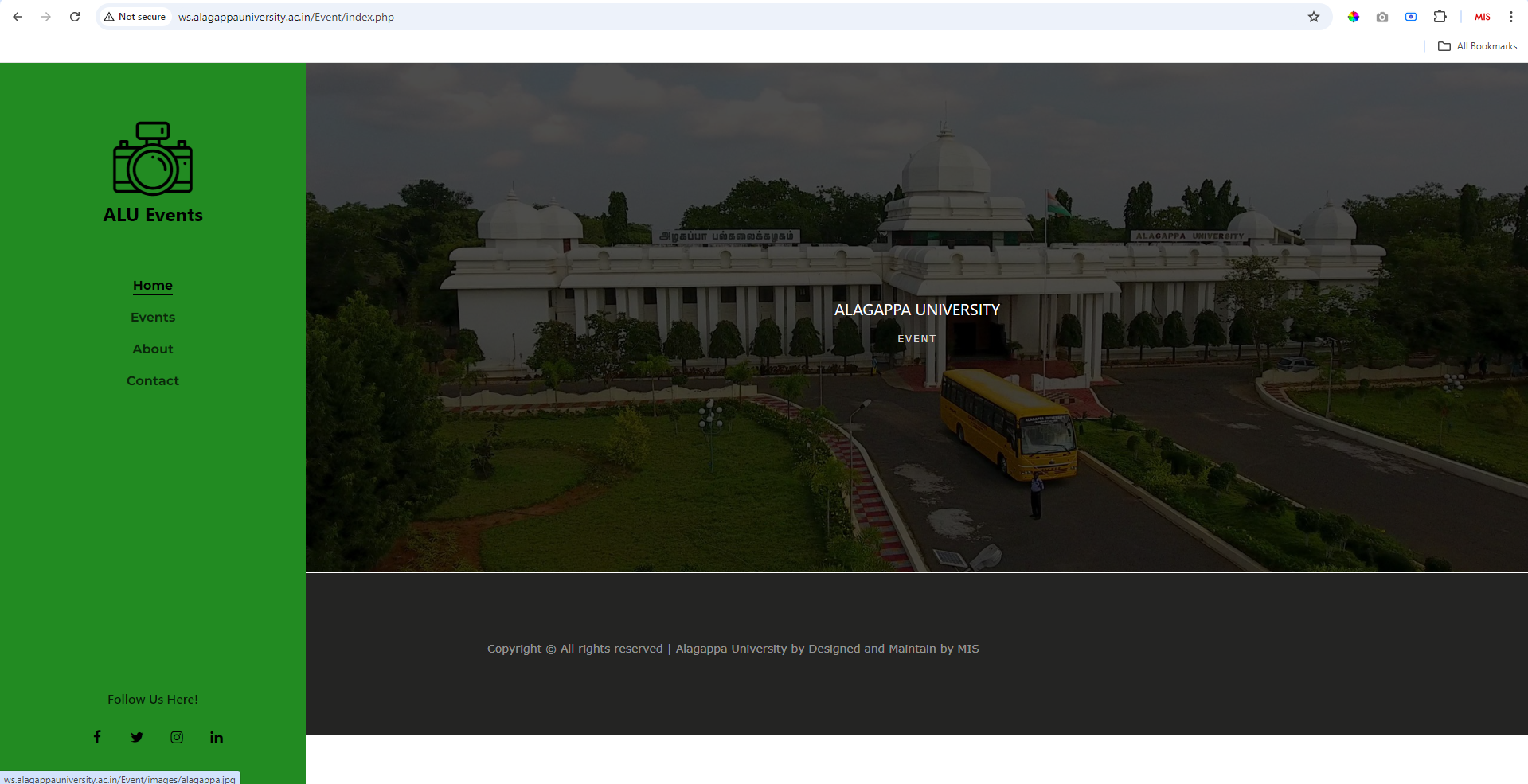Open the LinkedIn social icon

217,737
